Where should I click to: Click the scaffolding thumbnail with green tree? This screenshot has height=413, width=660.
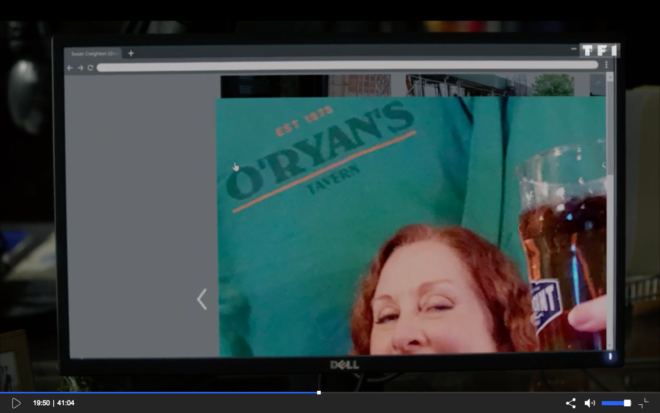point(490,85)
